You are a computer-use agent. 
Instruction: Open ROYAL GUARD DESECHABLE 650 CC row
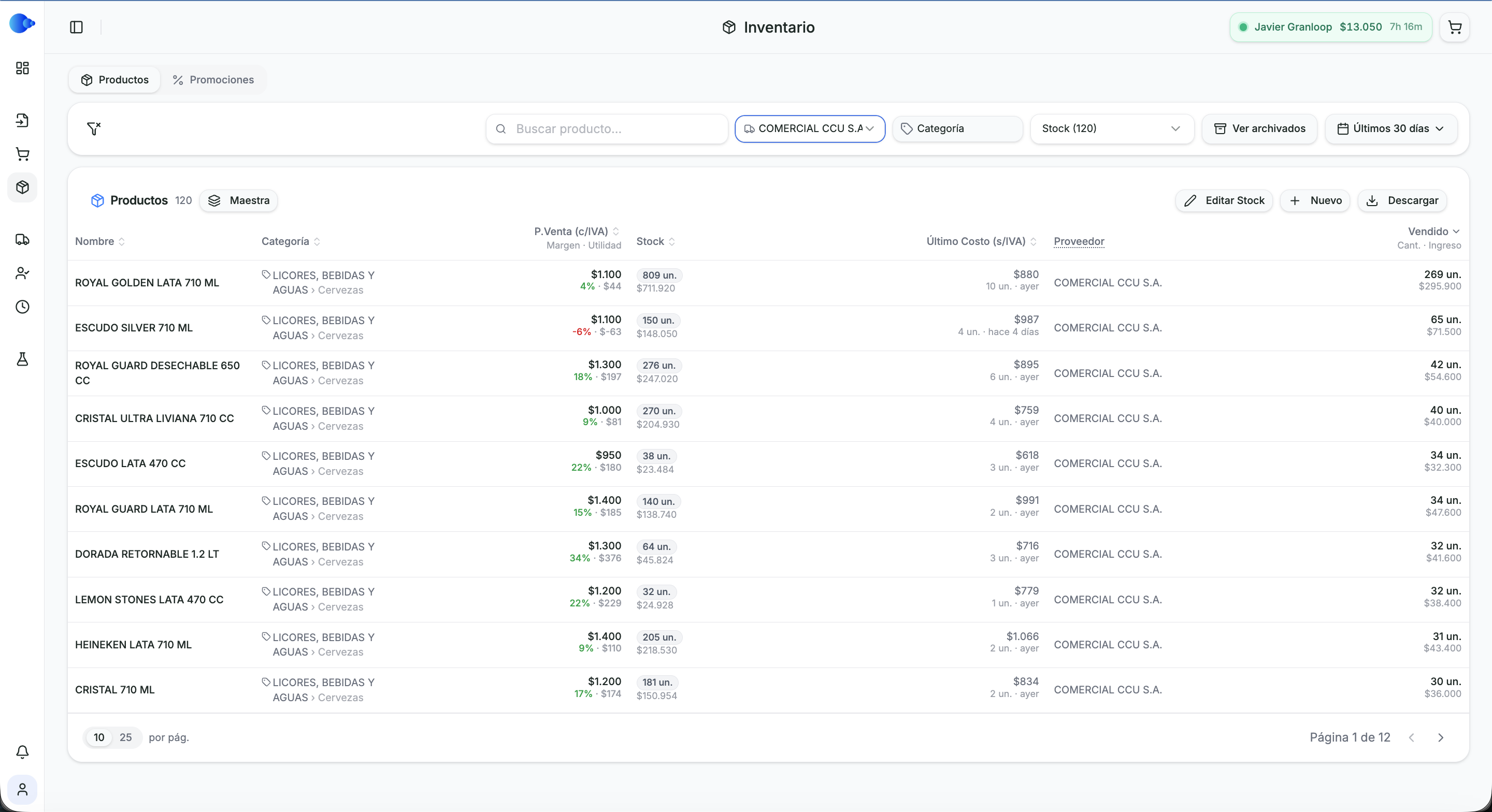[x=768, y=373]
